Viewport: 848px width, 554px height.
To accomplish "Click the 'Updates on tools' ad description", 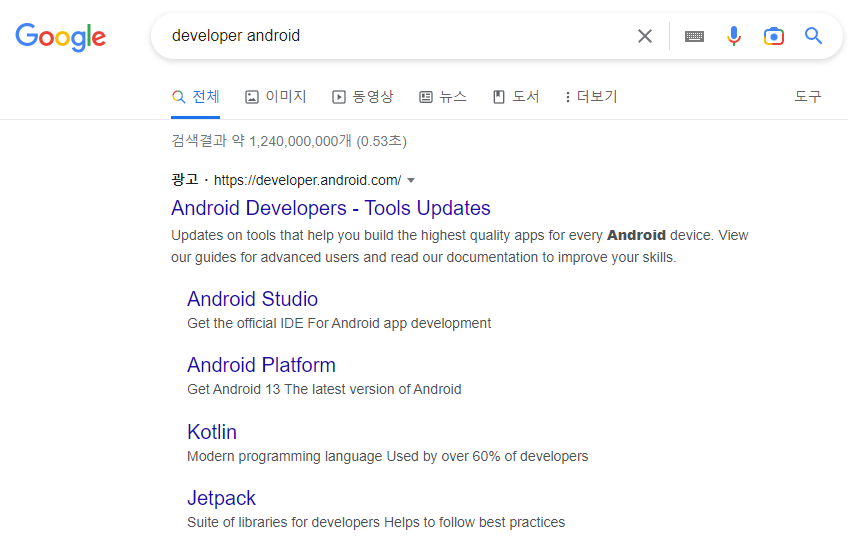I will pyautogui.click(x=460, y=246).
